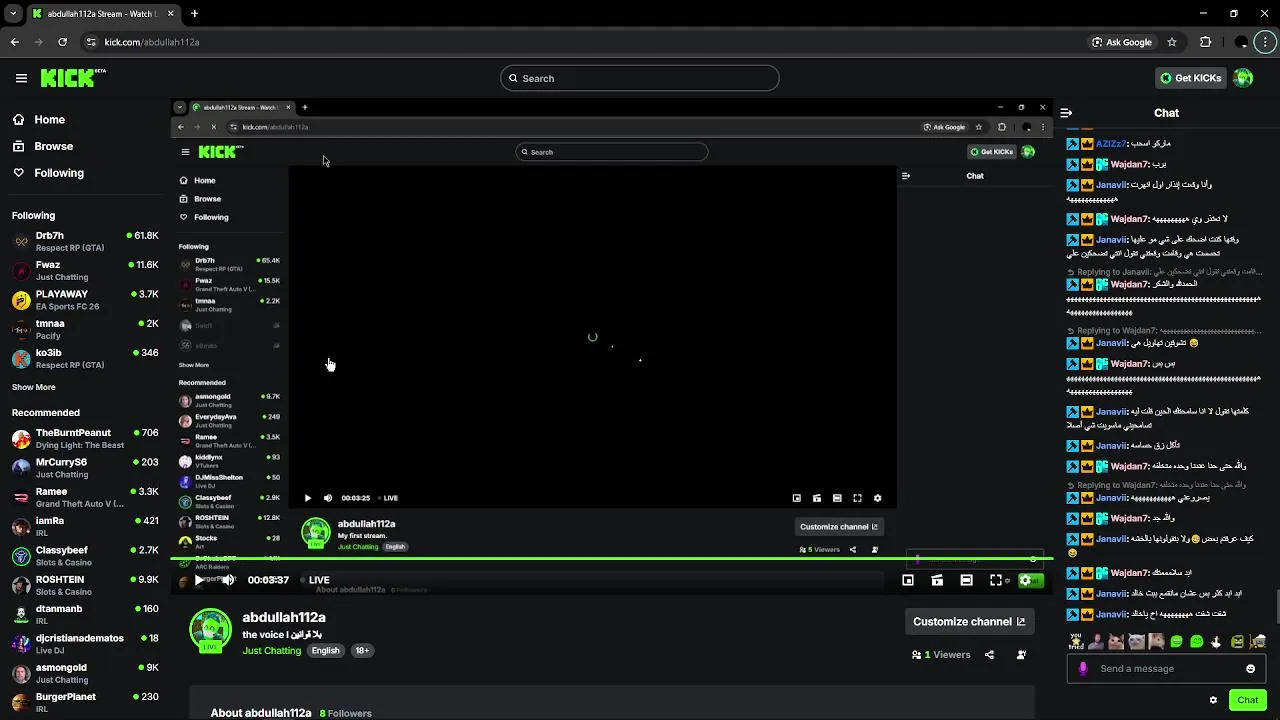Click the 8 Followers count
The height and width of the screenshot is (720, 1280).
pyautogui.click(x=346, y=713)
